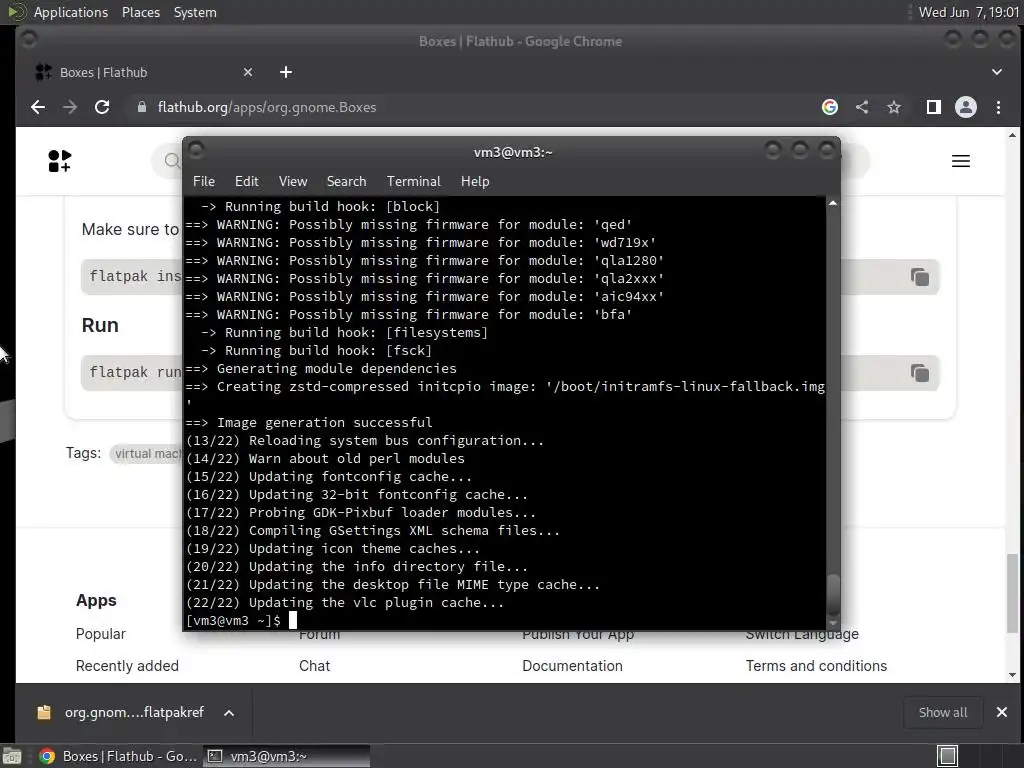1024x768 pixels.
Task: Click the terminal window menu button
Action: point(196,150)
